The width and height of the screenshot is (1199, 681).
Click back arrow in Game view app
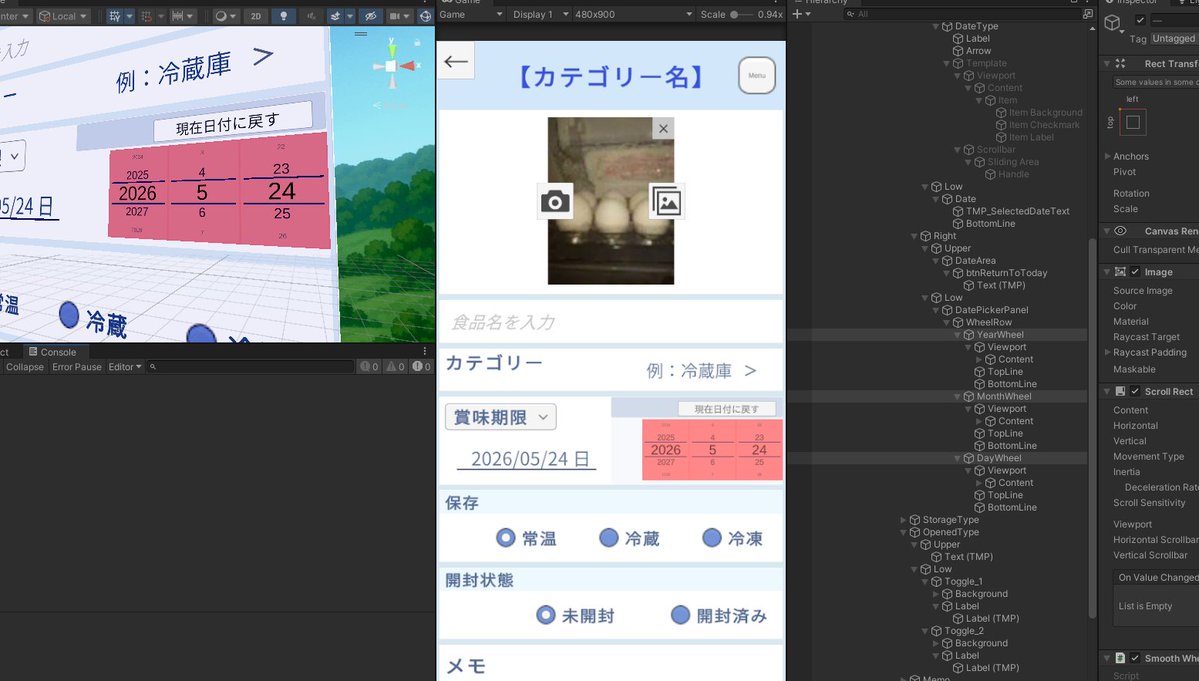point(457,62)
